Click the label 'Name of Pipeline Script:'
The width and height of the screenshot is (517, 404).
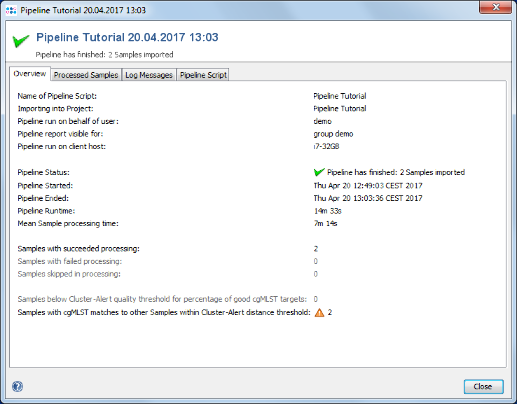tap(57, 96)
